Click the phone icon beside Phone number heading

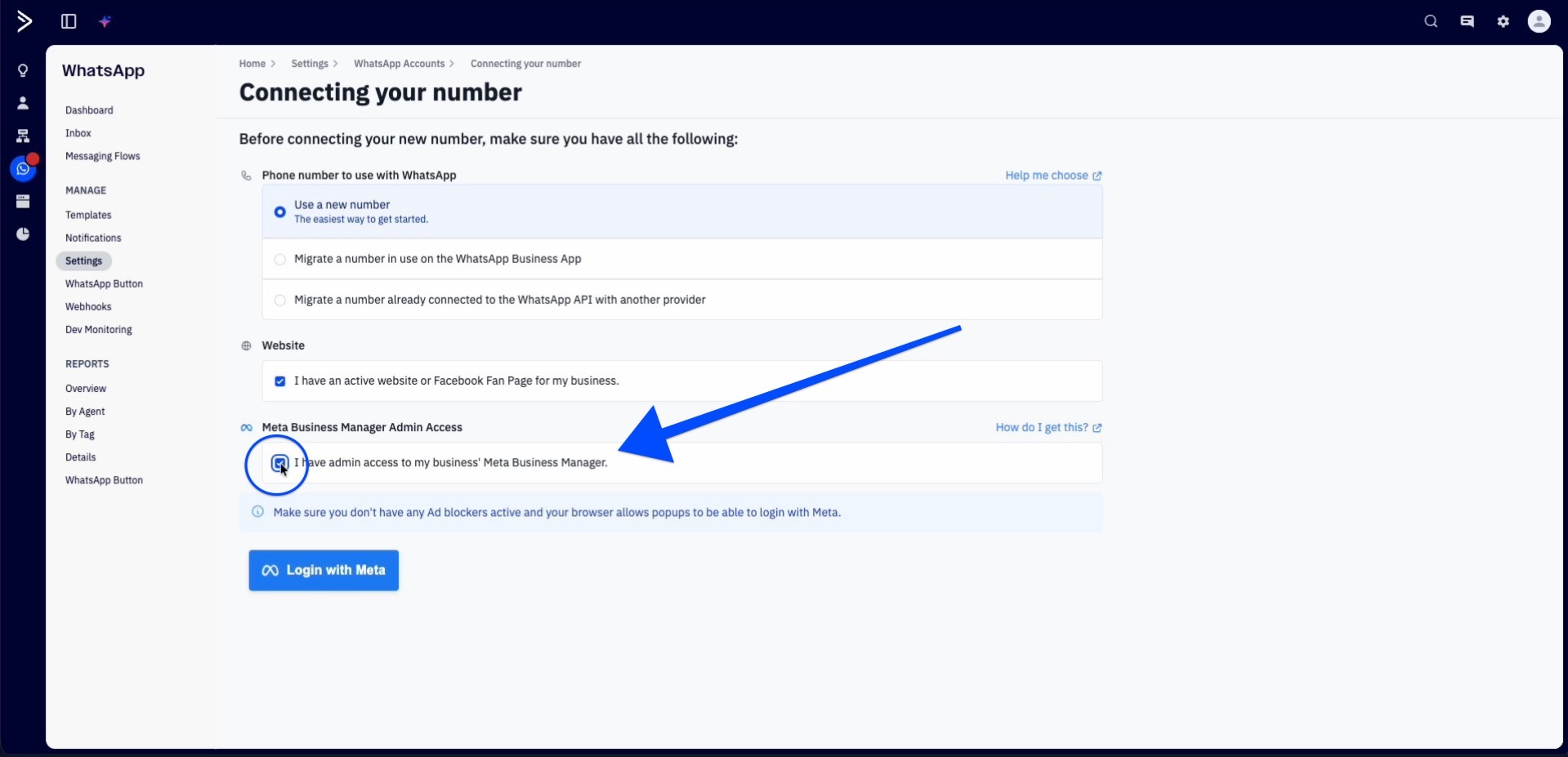[246, 176]
